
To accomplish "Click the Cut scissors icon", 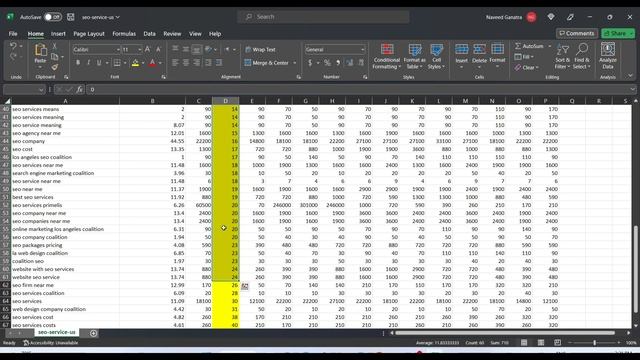I will [55, 46].
